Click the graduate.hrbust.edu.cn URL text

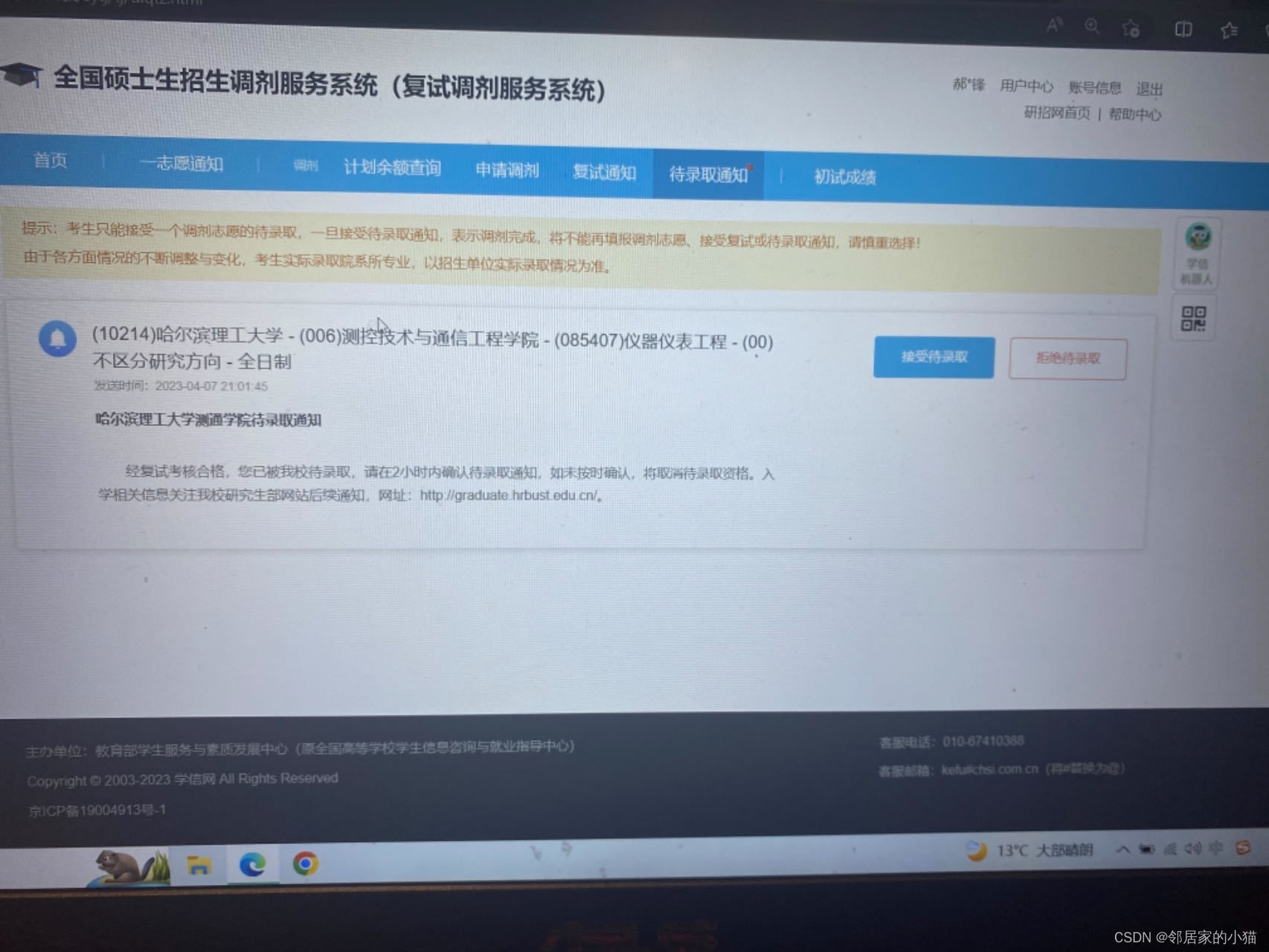click(510, 495)
